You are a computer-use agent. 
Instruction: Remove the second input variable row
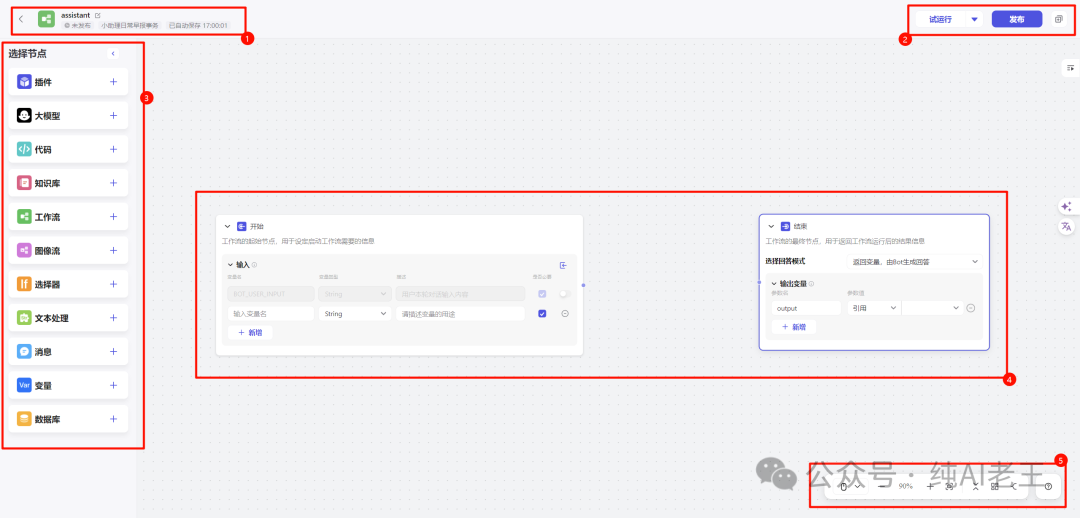(565, 313)
